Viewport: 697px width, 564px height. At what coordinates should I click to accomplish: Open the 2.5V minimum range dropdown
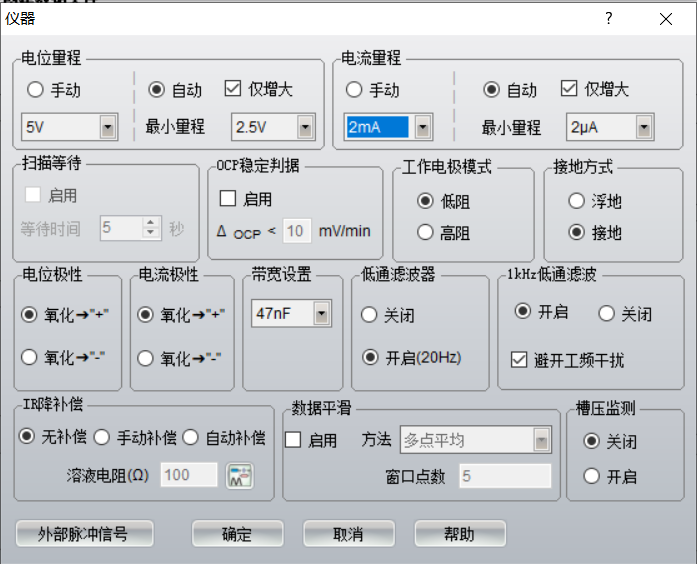pos(305,128)
